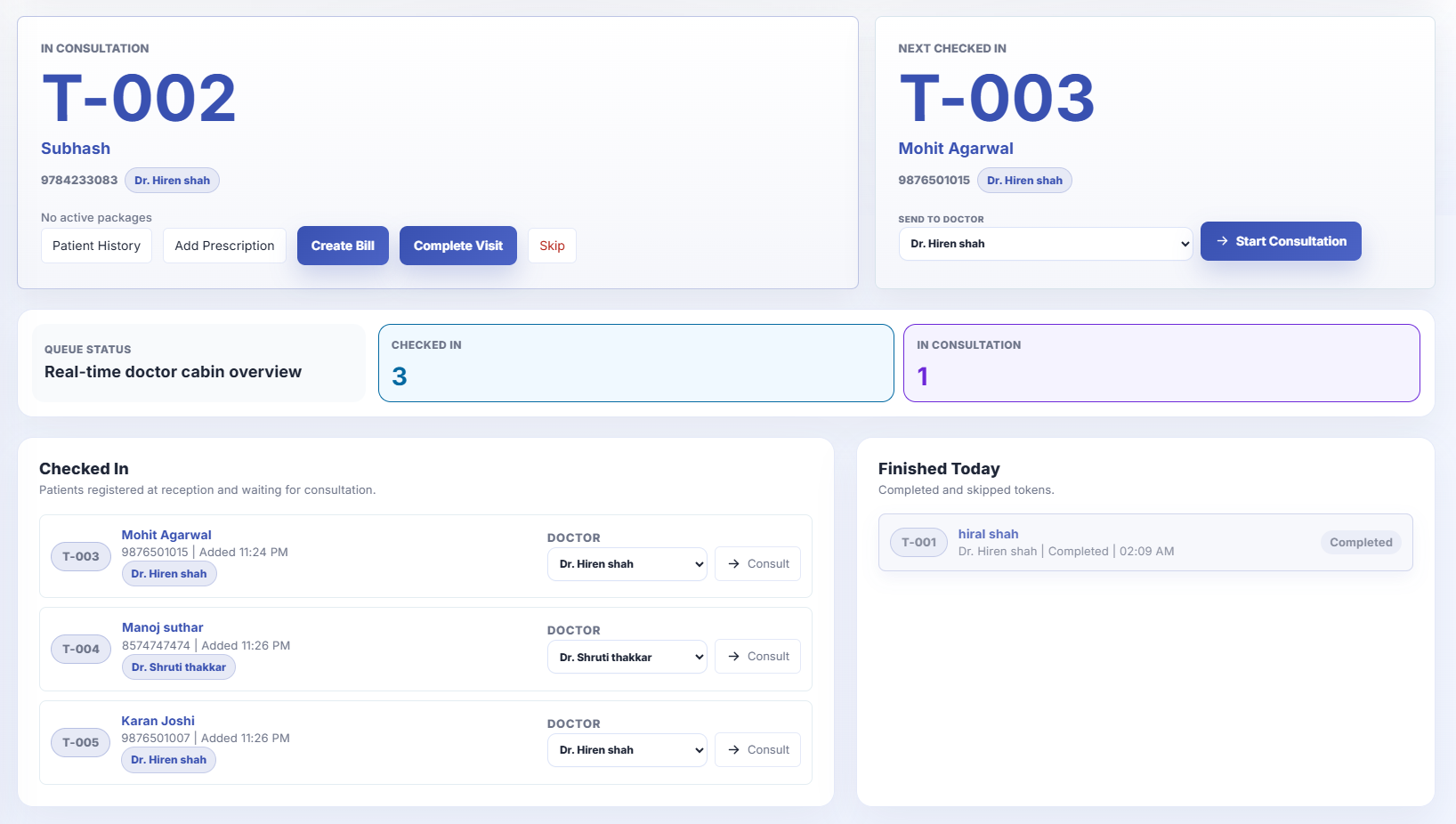This screenshot has height=824, width=1456.
Task: Click the arrow icon on Start Consultation
Action: click(x=1223, y=241)
